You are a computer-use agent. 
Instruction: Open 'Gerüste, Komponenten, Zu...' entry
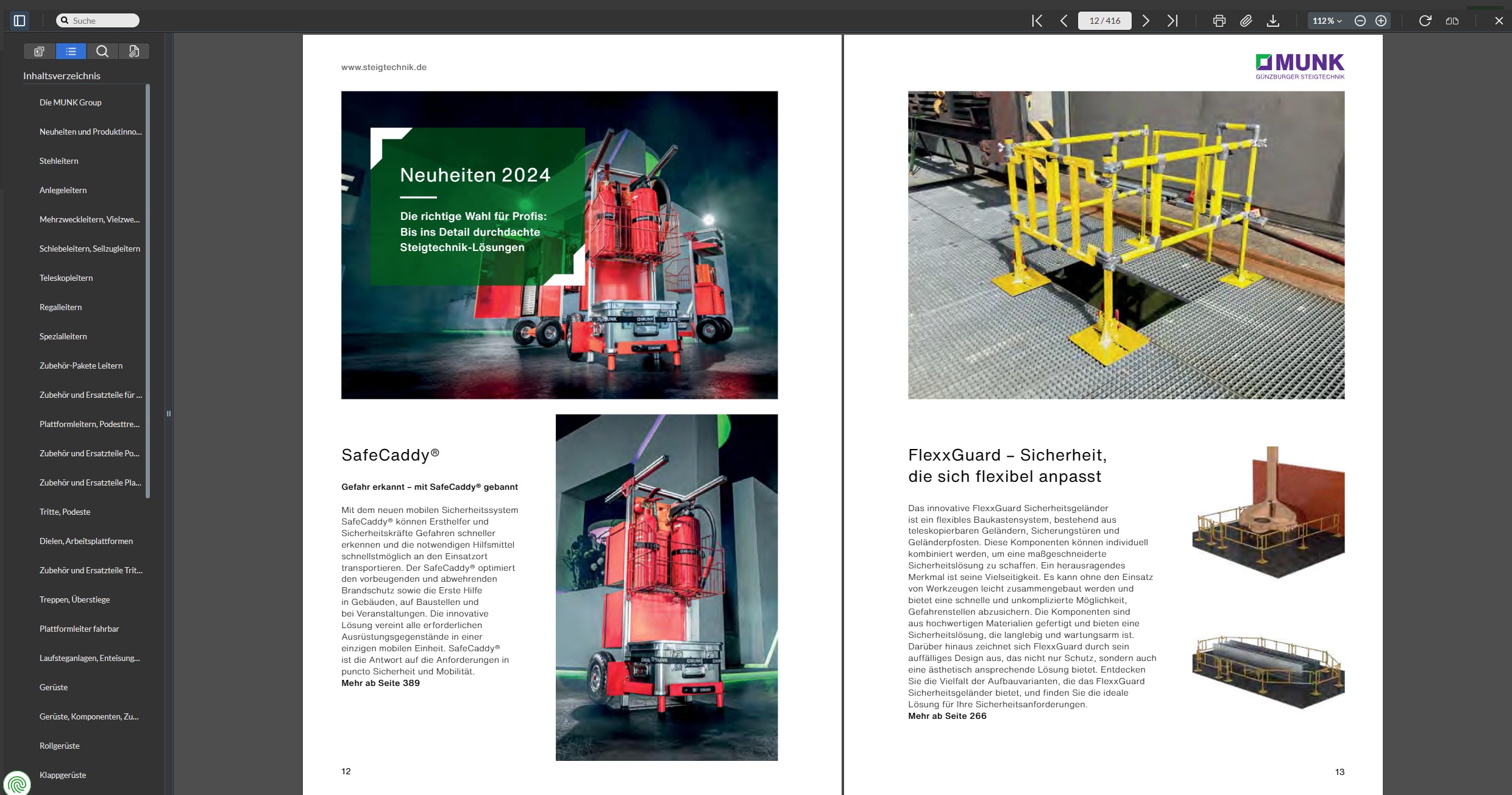89,716
